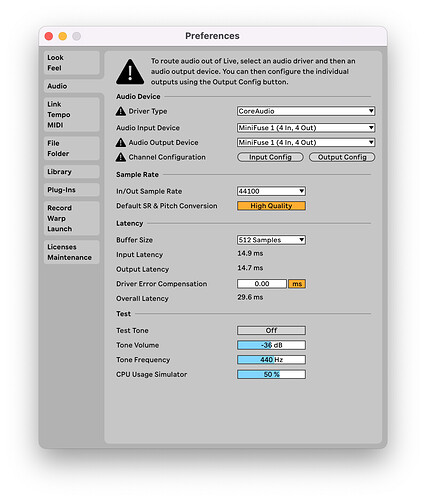This screenshot has width=426, height=500.
Task: Click the Overall Latency 29.6 ms value
Action: coord(250,297)
